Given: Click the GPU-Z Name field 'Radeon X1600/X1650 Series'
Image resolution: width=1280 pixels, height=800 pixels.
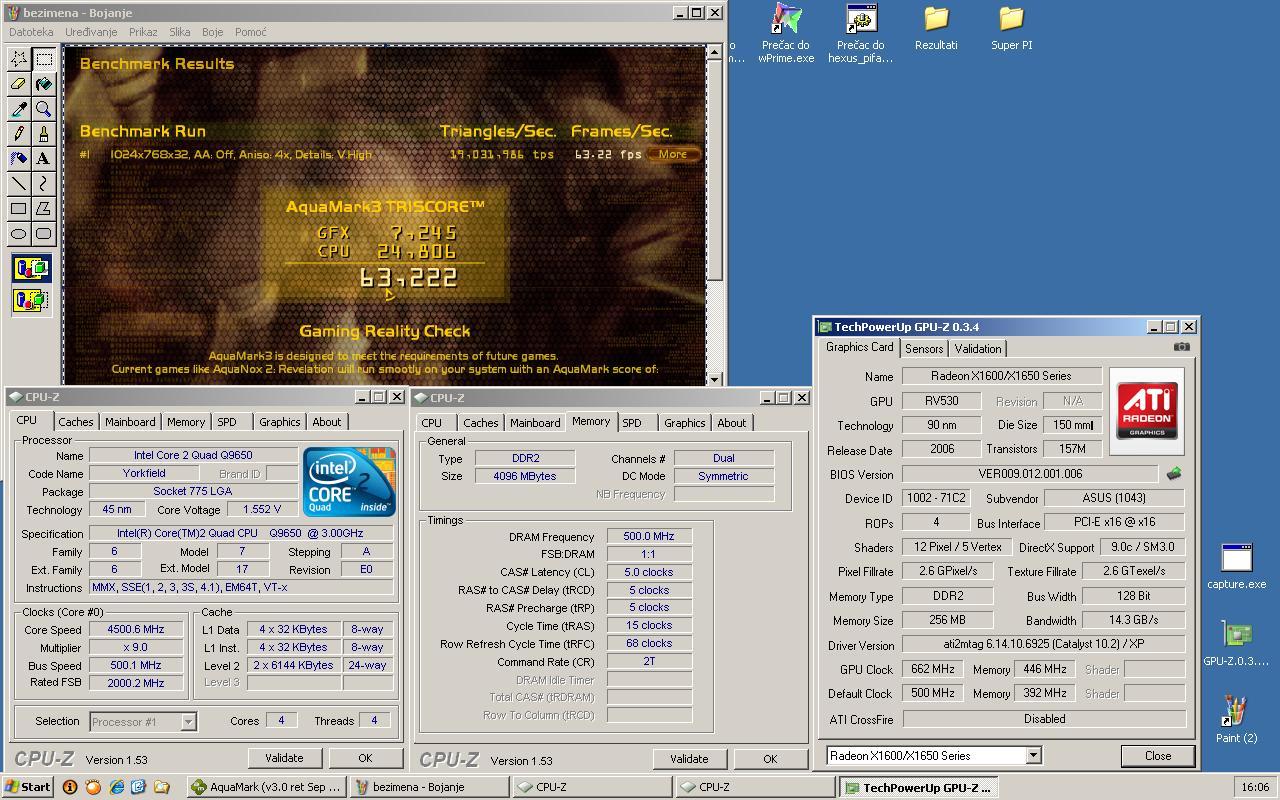Looking at the screenshot, I should pos(1002,376).
